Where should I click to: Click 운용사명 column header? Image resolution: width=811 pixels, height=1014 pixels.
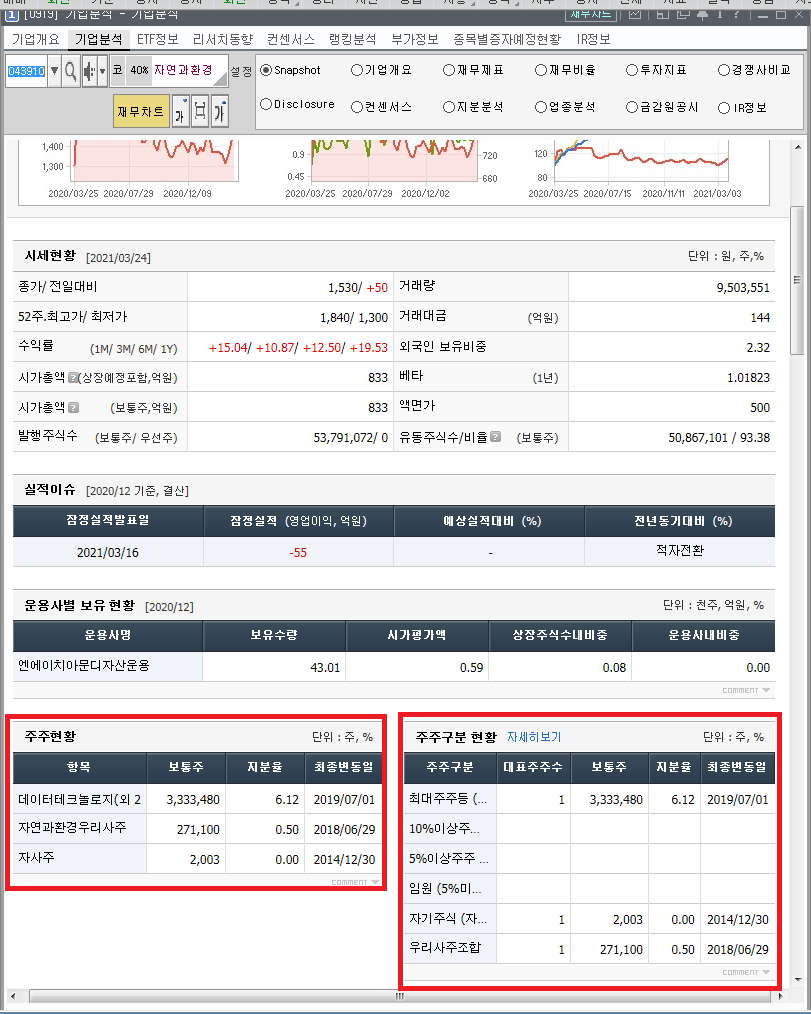[x=108, y=635]
